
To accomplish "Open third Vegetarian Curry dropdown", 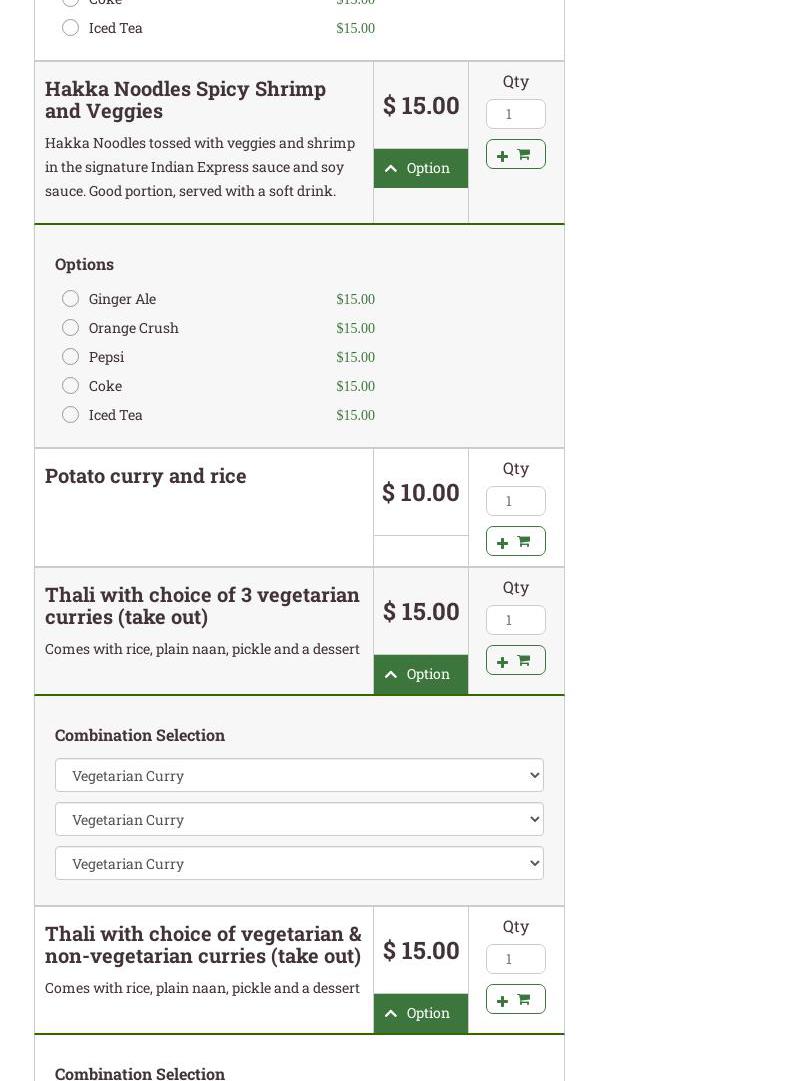I will 299,863.
